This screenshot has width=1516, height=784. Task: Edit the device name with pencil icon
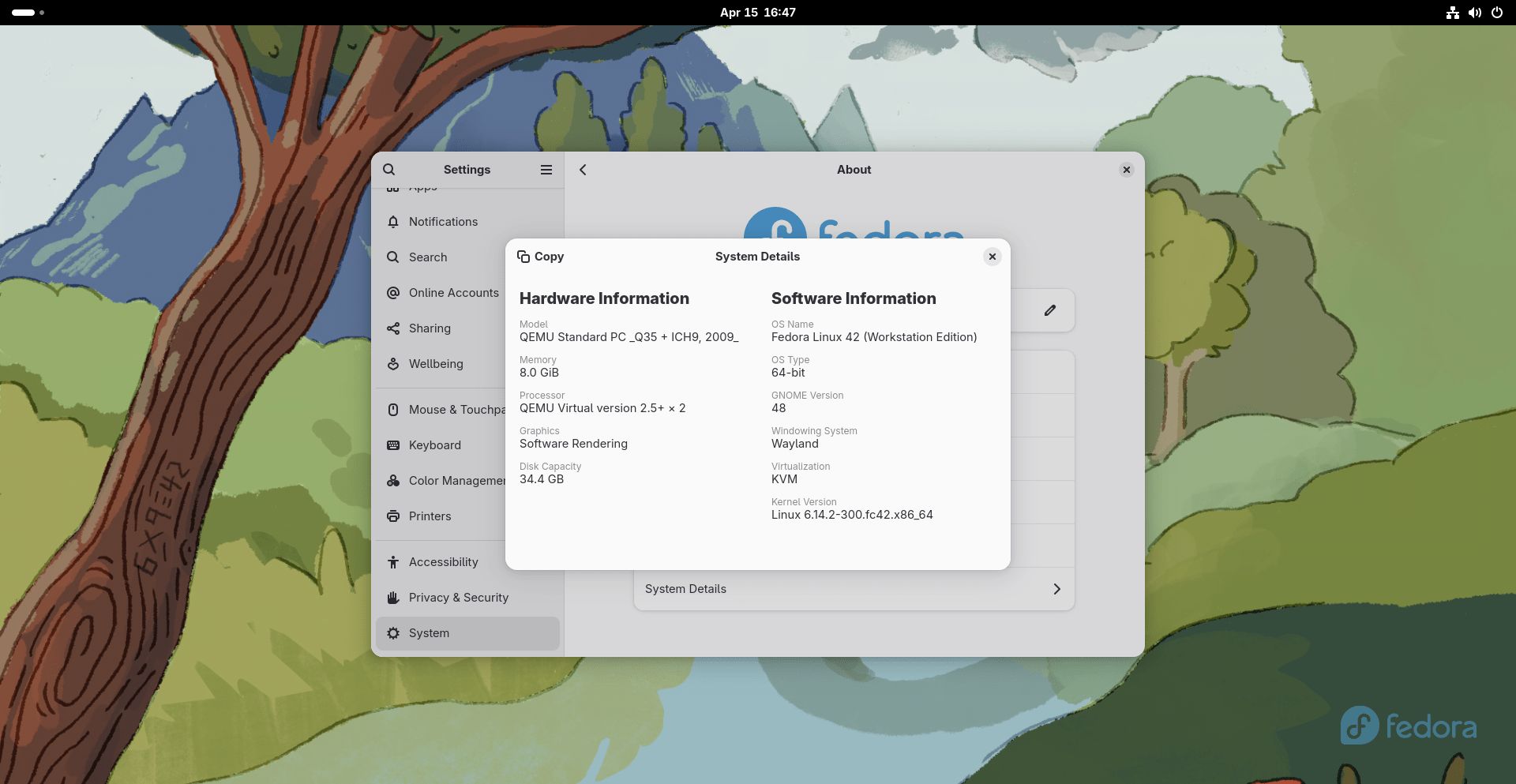[x=1050, y=309]
